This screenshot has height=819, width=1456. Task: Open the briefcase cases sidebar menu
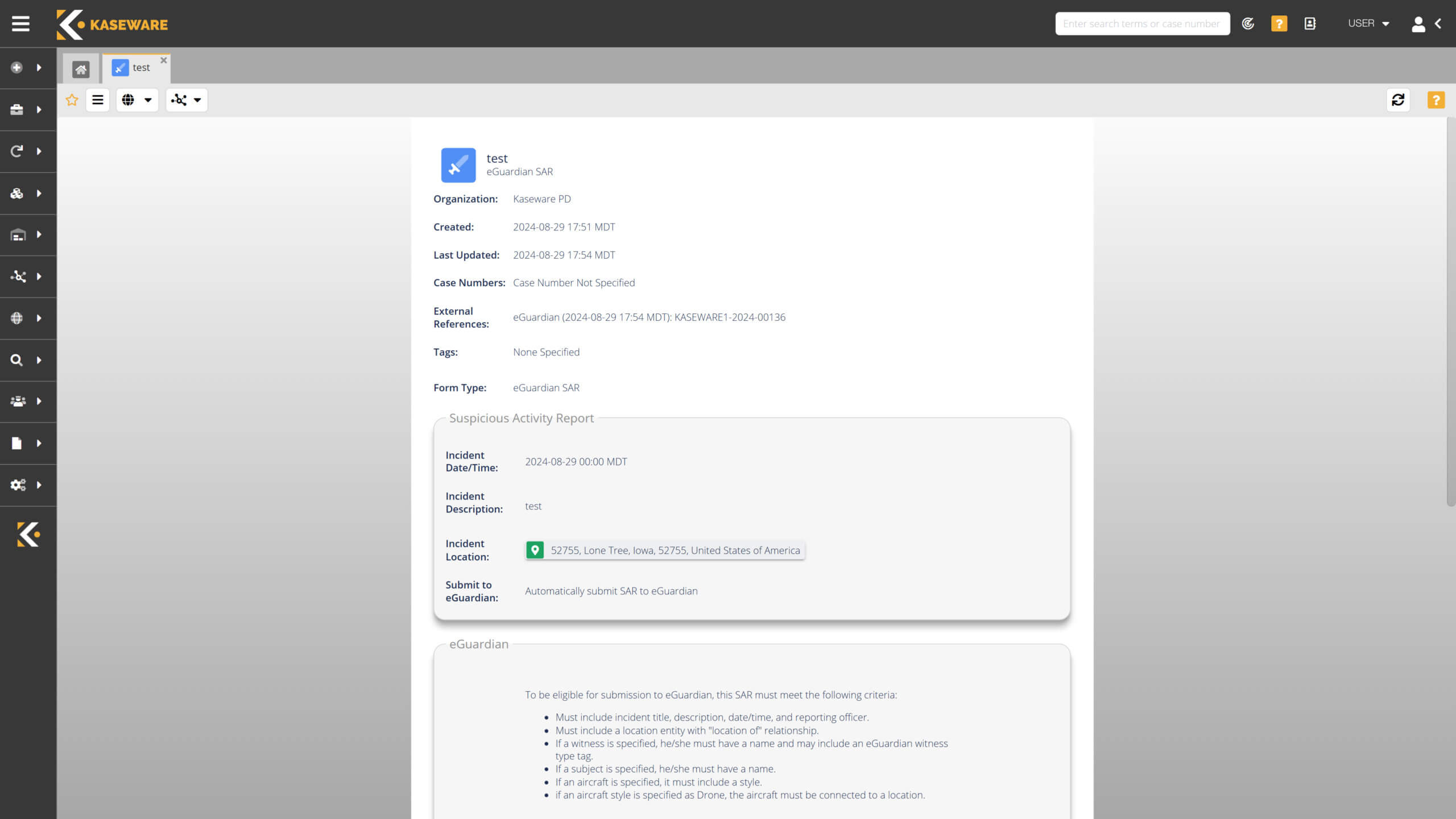(x=17, y=109)
